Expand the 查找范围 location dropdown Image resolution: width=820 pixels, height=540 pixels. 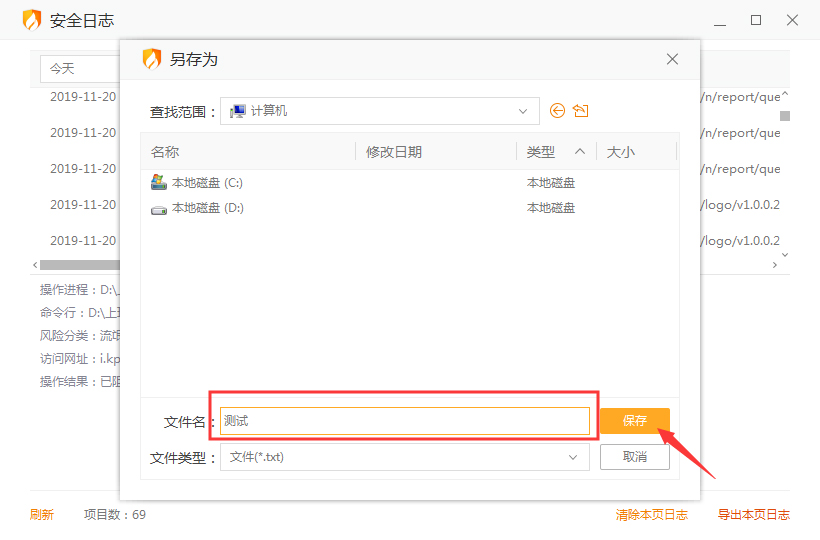pos(523,111)
